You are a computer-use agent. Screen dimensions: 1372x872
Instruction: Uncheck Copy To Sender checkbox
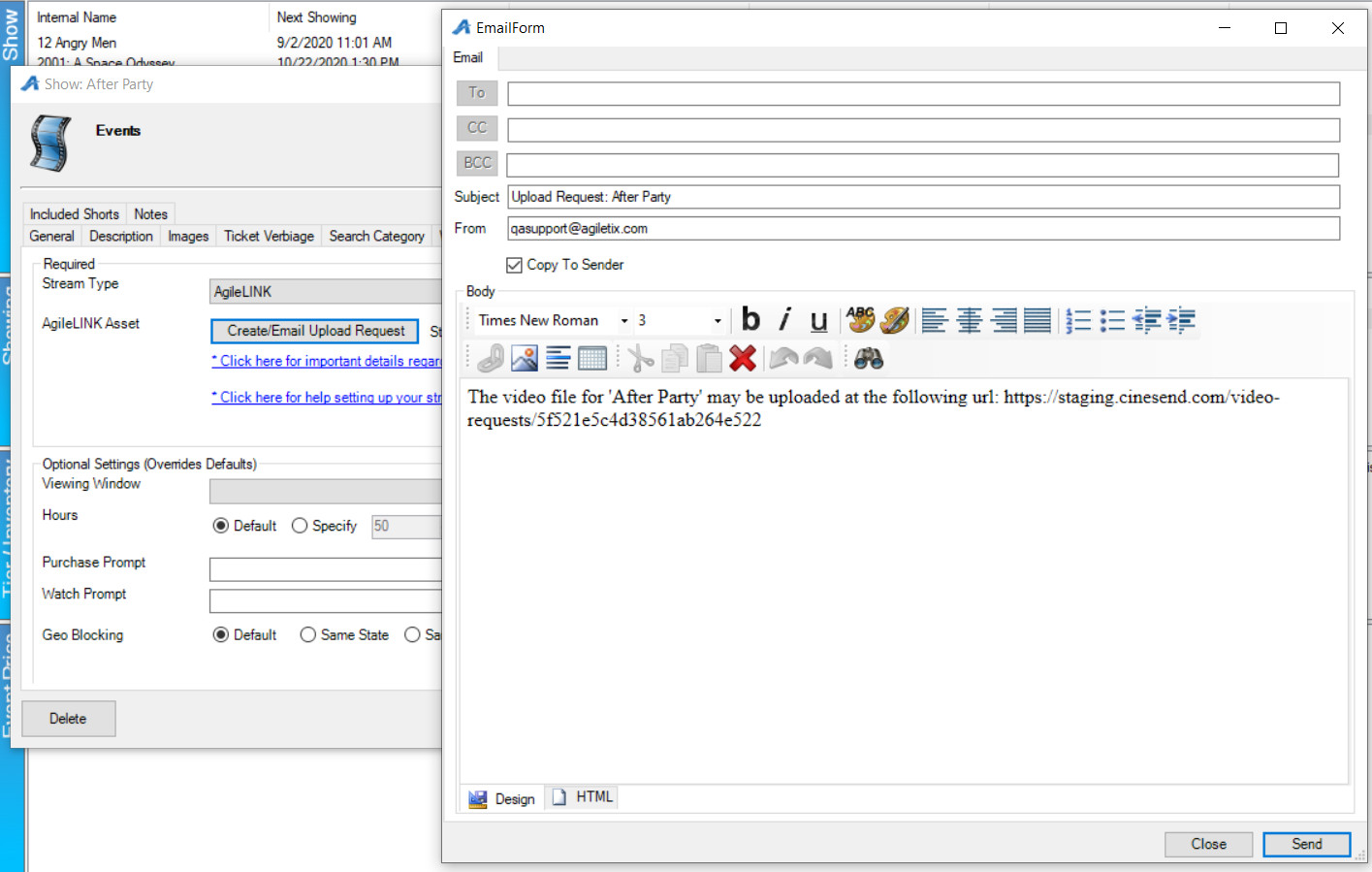[514, 265]
